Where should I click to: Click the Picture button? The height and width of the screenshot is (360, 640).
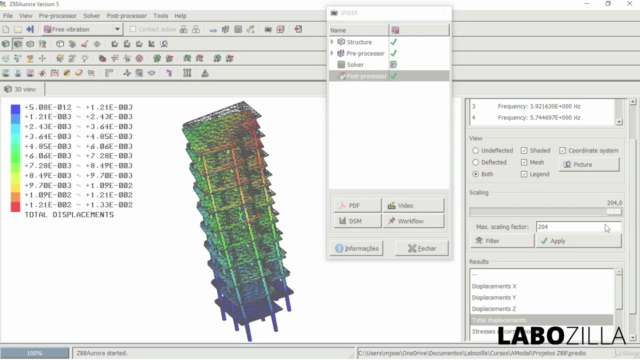point(589,164)
